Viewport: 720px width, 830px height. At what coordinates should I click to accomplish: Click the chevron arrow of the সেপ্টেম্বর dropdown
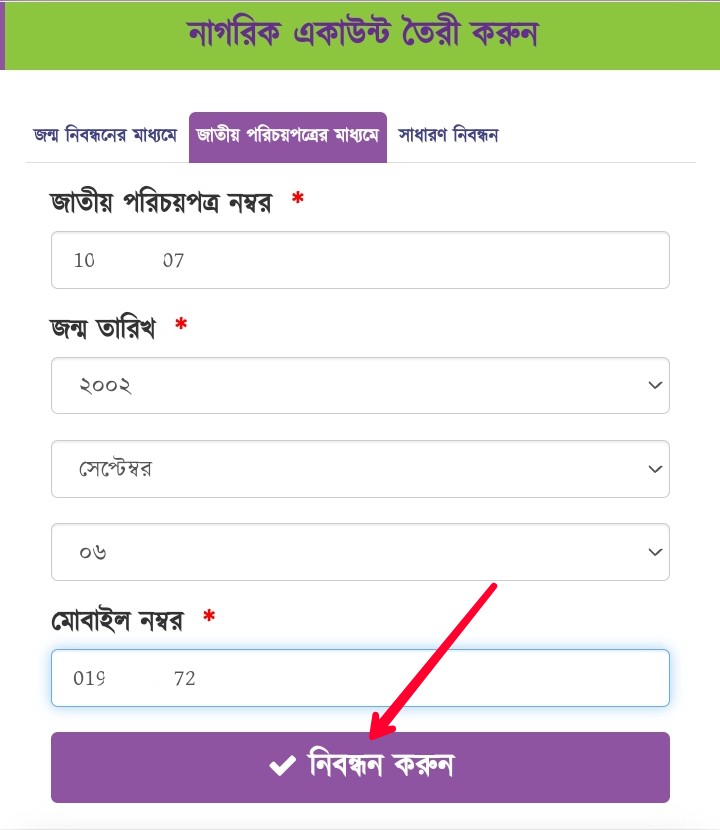(x=655, y=469)
